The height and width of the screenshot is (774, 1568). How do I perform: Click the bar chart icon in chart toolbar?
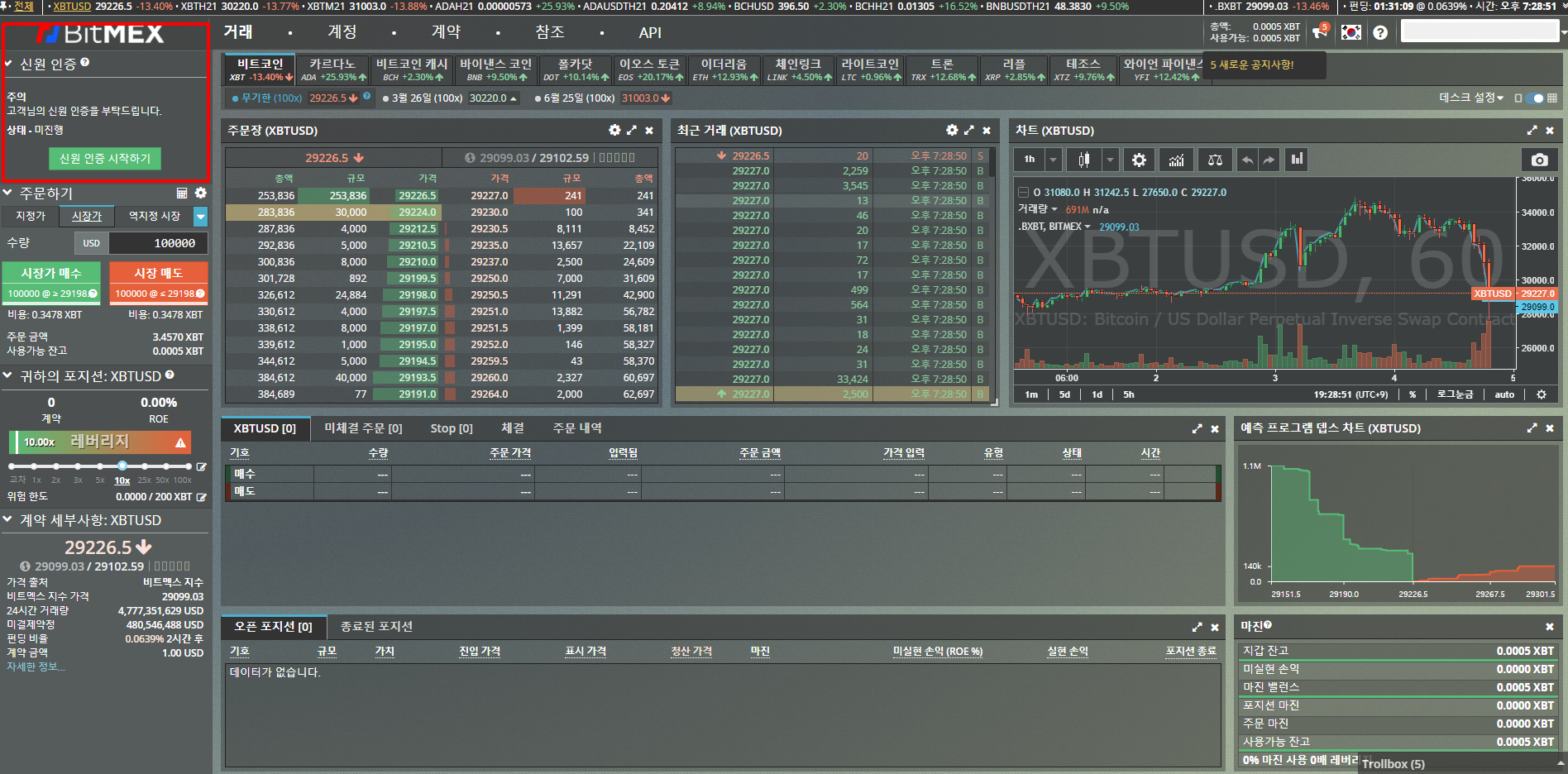tap(1297, 160)
